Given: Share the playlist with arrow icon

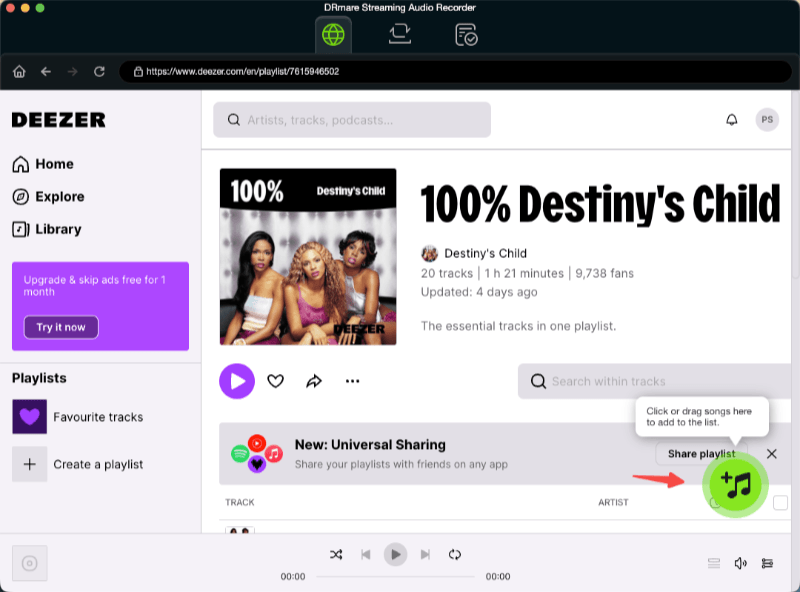Looking at the screenshot, I should pyautogui.click(x=314, y=381).
